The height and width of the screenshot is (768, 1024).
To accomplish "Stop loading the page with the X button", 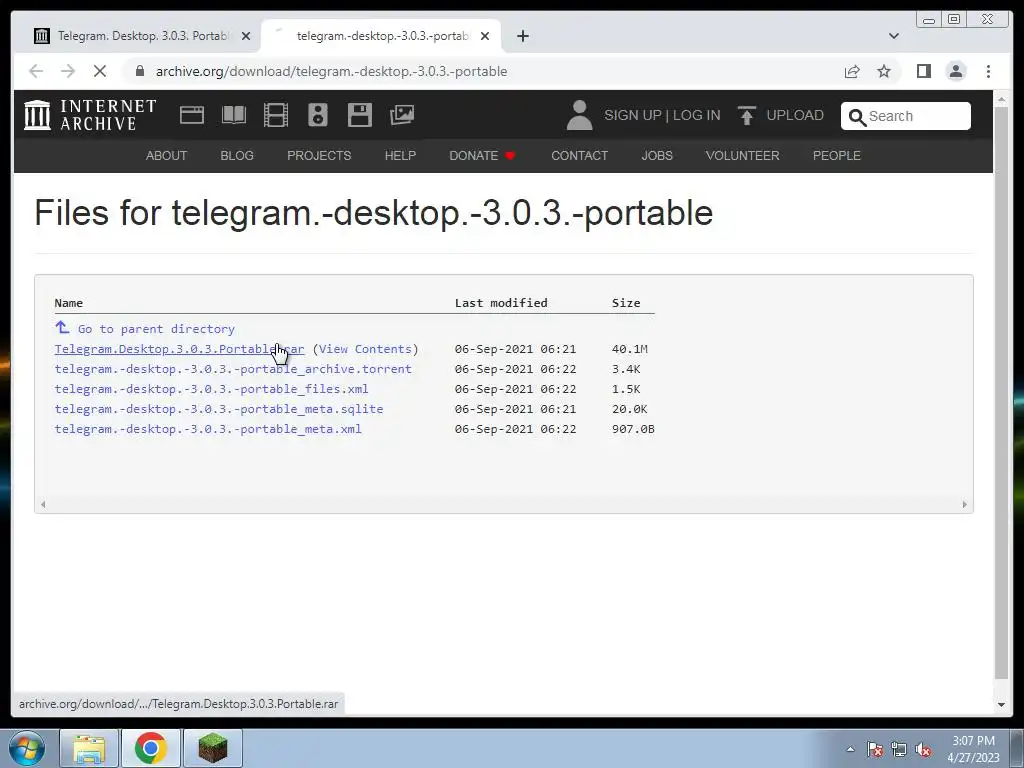I will point(100,71).
